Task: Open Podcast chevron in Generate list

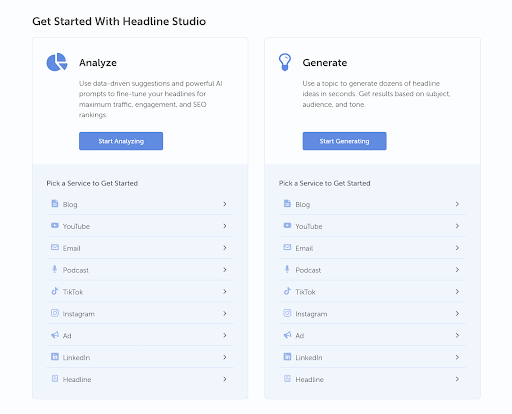Action: [x=457, y=270]
